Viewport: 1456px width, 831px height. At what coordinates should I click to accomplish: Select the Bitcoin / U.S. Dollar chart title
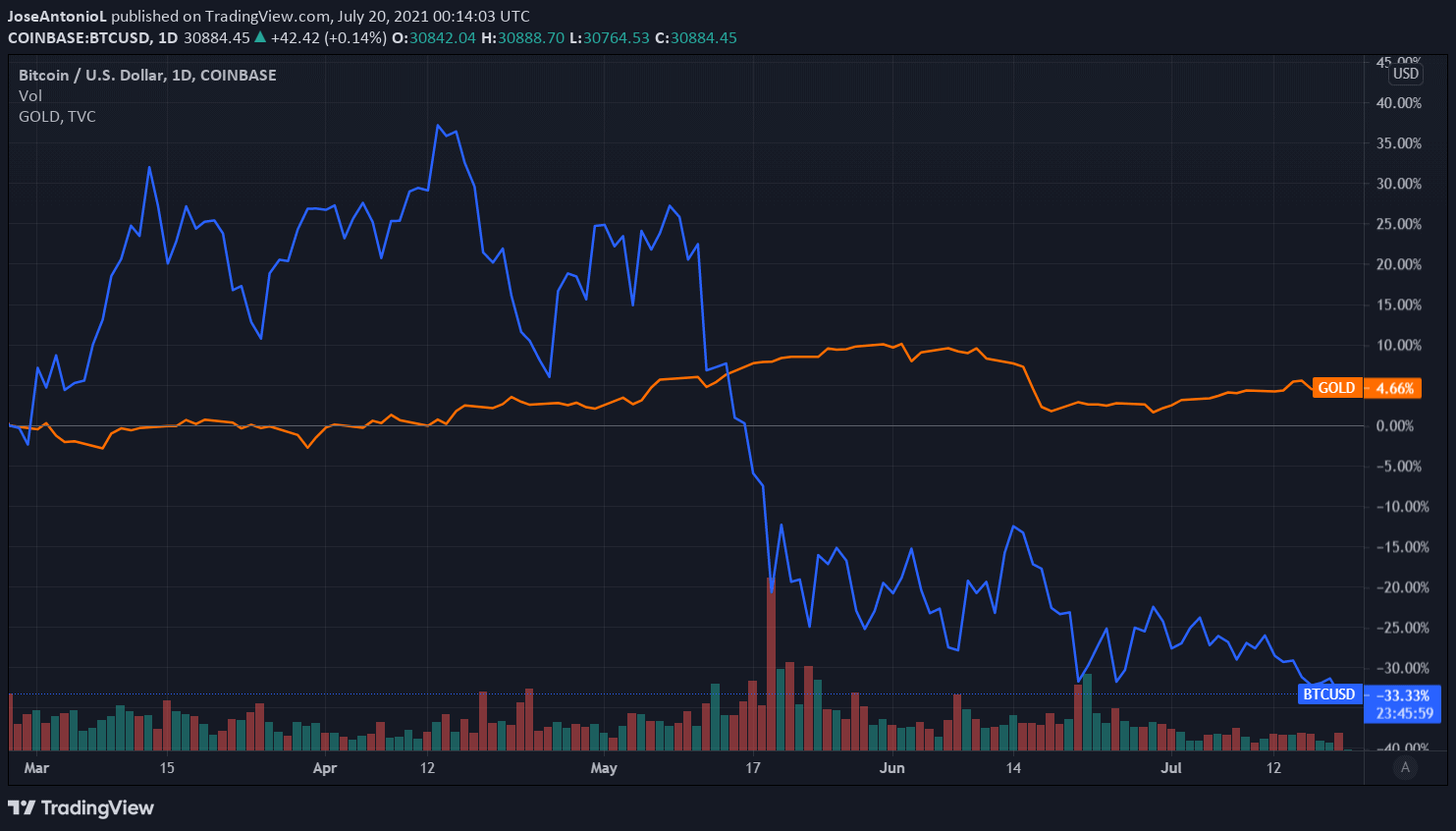[x=147, y=75]
